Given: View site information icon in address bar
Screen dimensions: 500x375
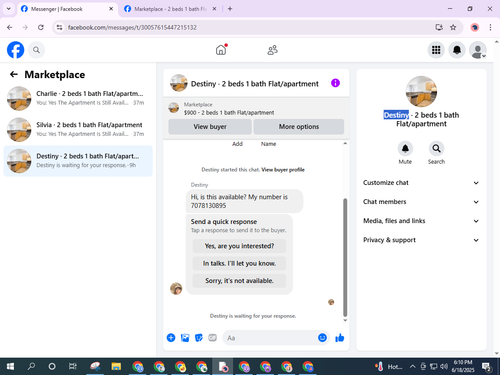Looking at the screenshot, I should click(59, 27).
